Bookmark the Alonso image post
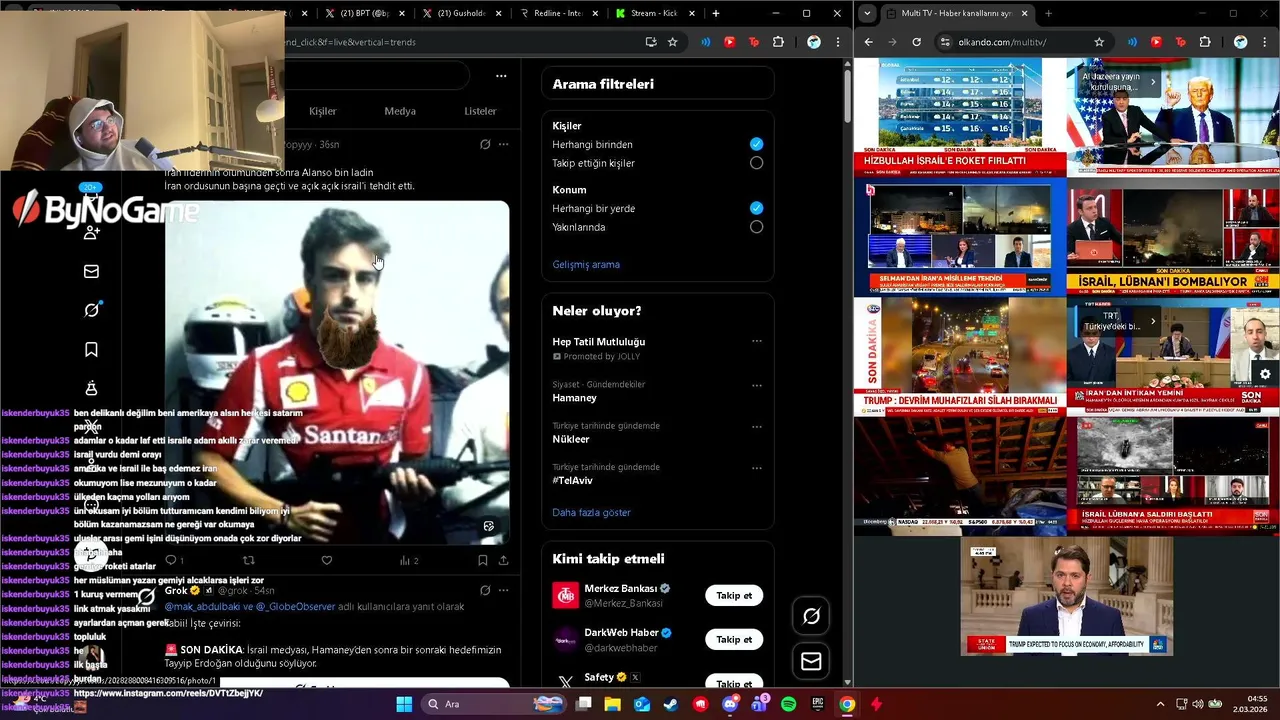Image resolution: width=1280 pixels, height=720 pixels. coord(482,561)
